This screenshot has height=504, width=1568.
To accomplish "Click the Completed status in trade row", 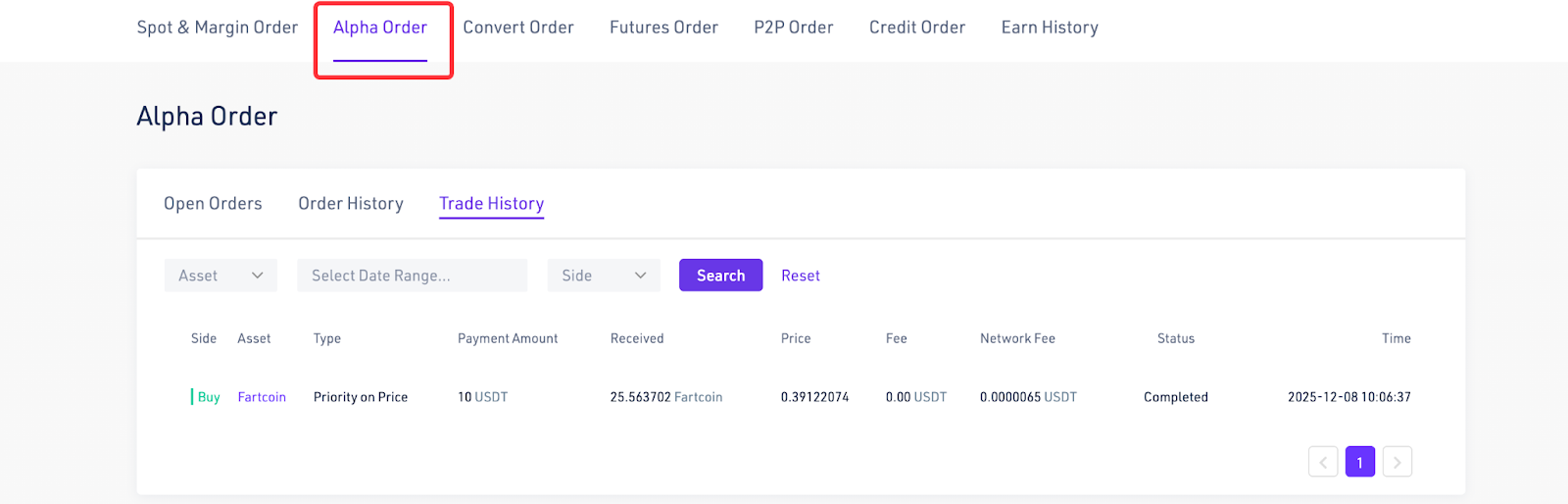I will [x=1175, y=397].
